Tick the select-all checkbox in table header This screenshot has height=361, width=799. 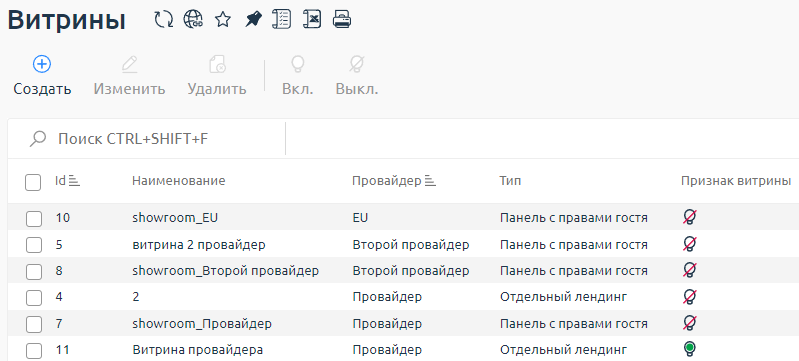33,182
